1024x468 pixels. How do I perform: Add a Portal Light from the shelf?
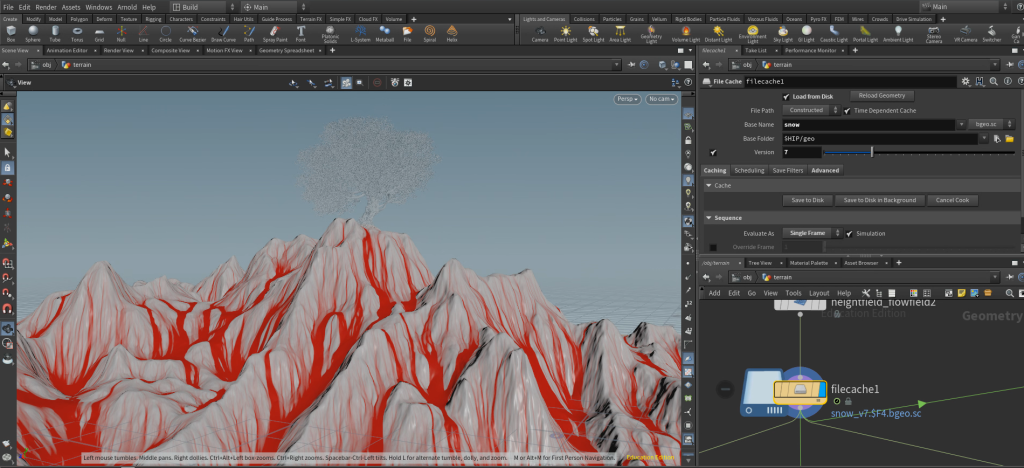[865, 34]
